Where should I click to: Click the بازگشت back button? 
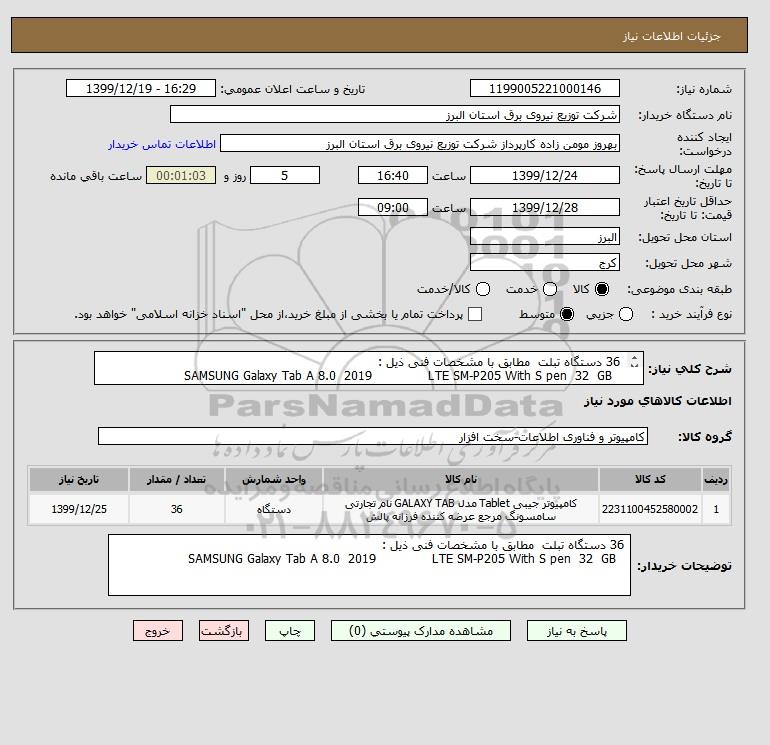(224, 631)
